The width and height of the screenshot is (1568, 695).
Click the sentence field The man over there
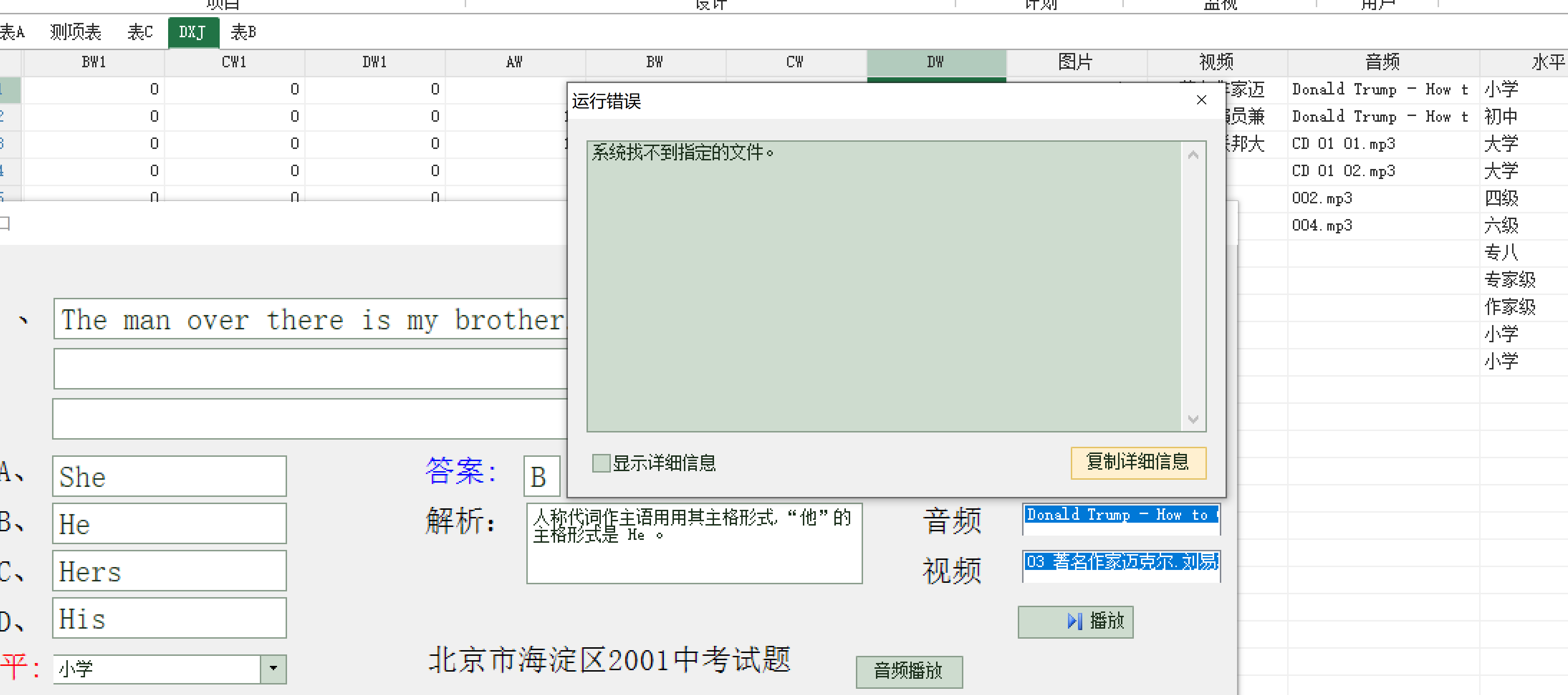click(310, 319)
